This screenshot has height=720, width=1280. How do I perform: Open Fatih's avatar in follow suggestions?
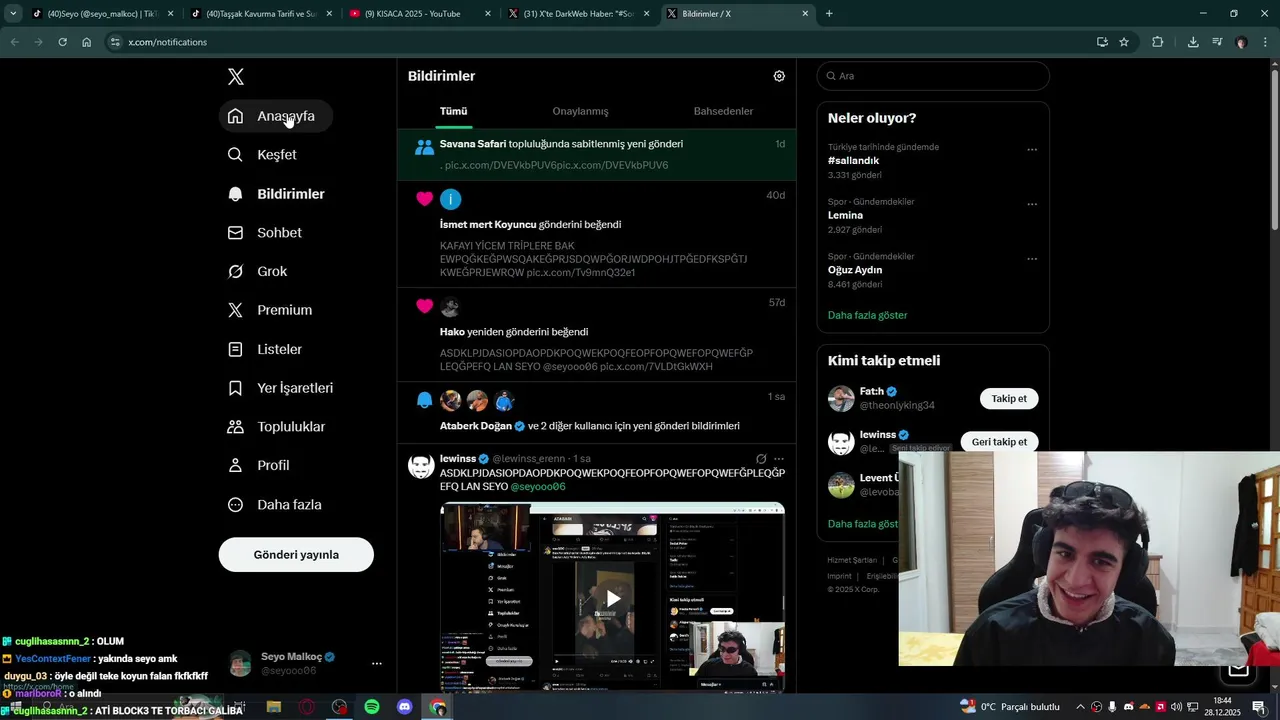tap(841, 398)
